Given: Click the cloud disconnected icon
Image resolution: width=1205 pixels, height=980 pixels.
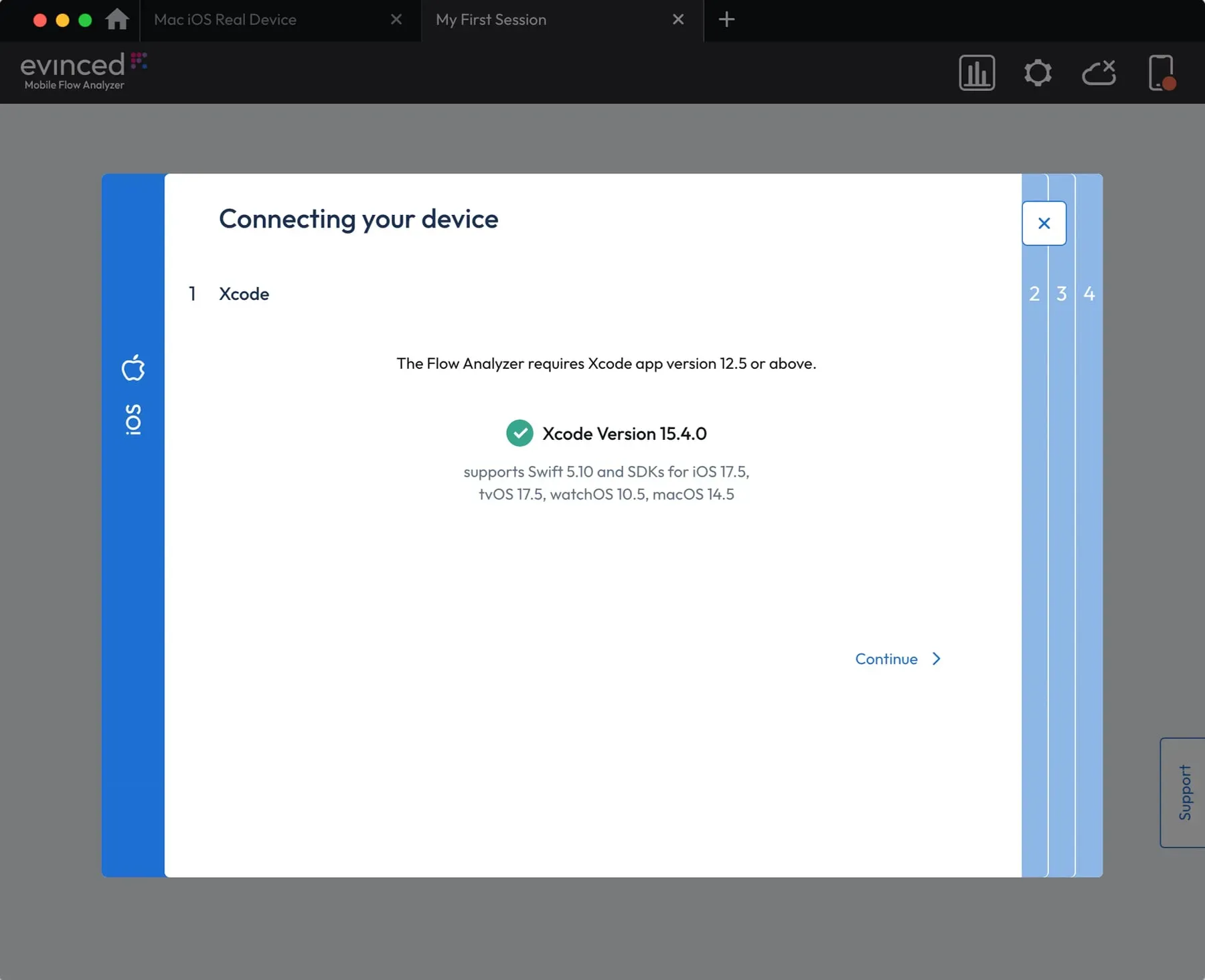Looking at the screenshot, I should tap(1099, 72).
